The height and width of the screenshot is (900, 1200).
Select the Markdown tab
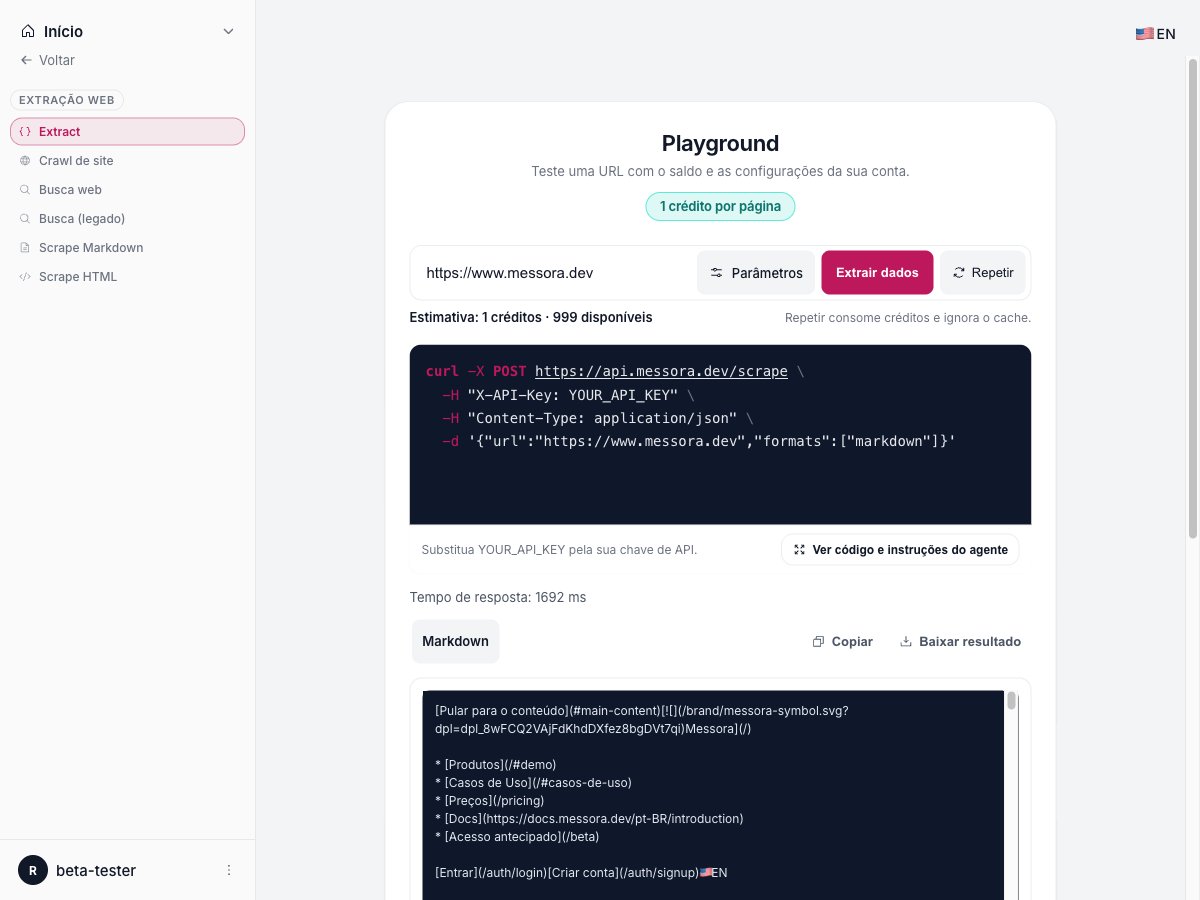click(455, 641)
